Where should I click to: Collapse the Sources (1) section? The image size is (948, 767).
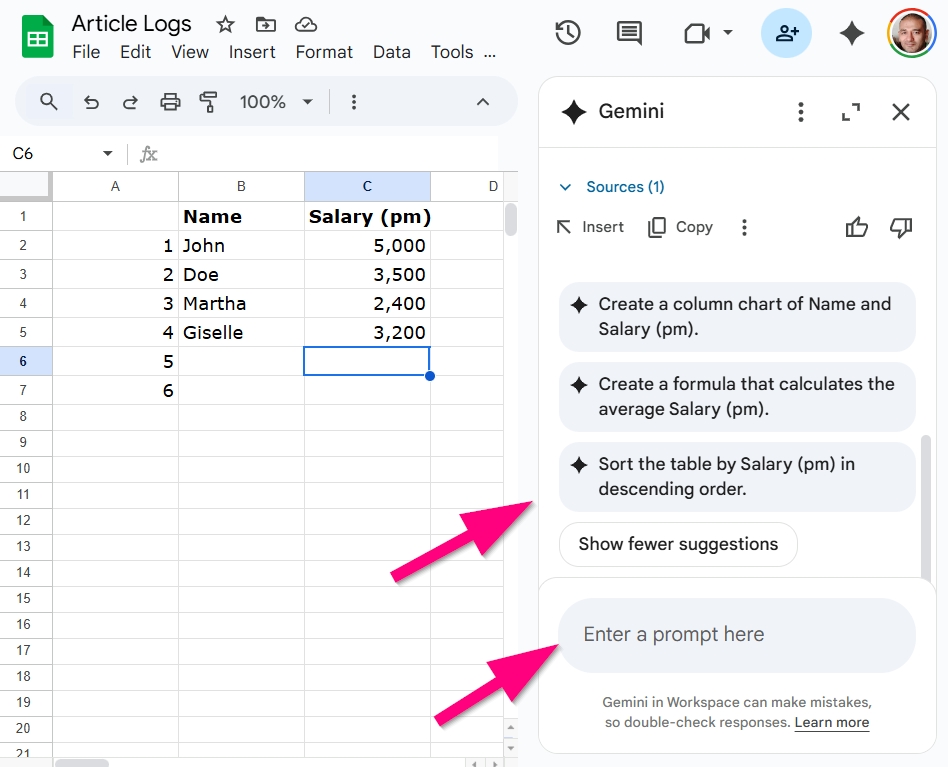pyautogui.click(x=612, y=187)
